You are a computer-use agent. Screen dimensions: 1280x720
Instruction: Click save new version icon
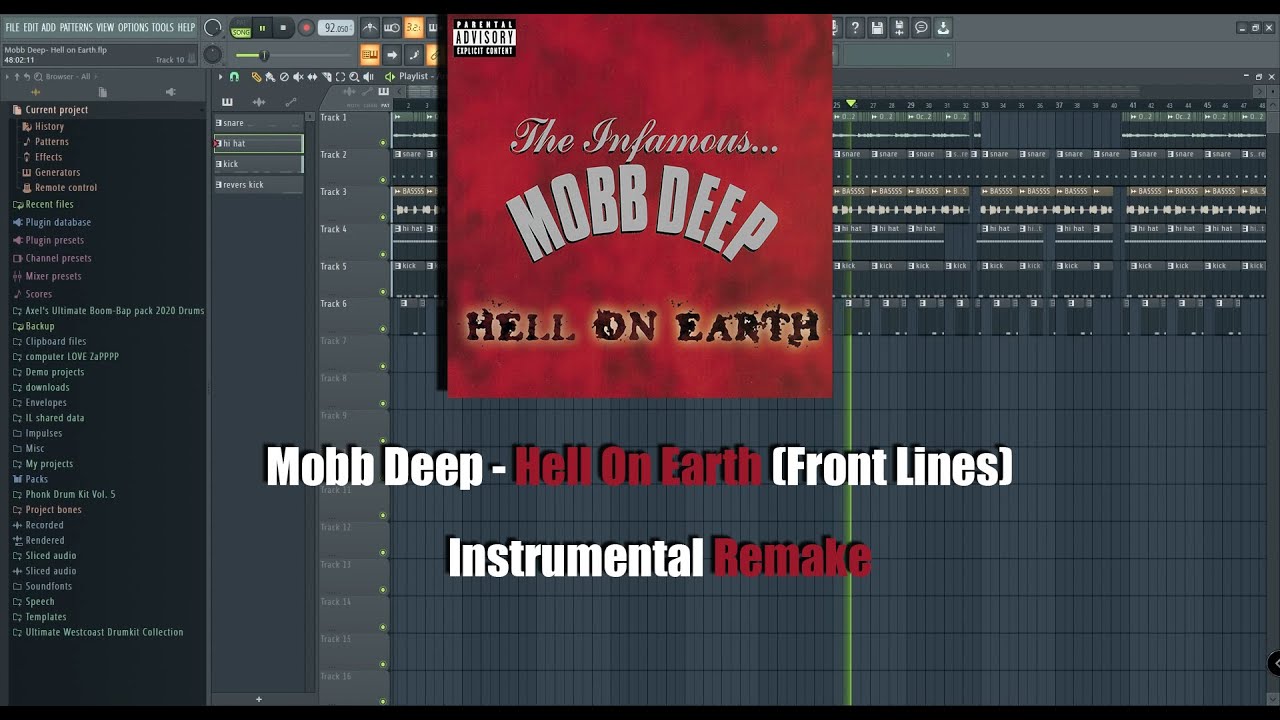pyautogui.click(x=899, y=28)
